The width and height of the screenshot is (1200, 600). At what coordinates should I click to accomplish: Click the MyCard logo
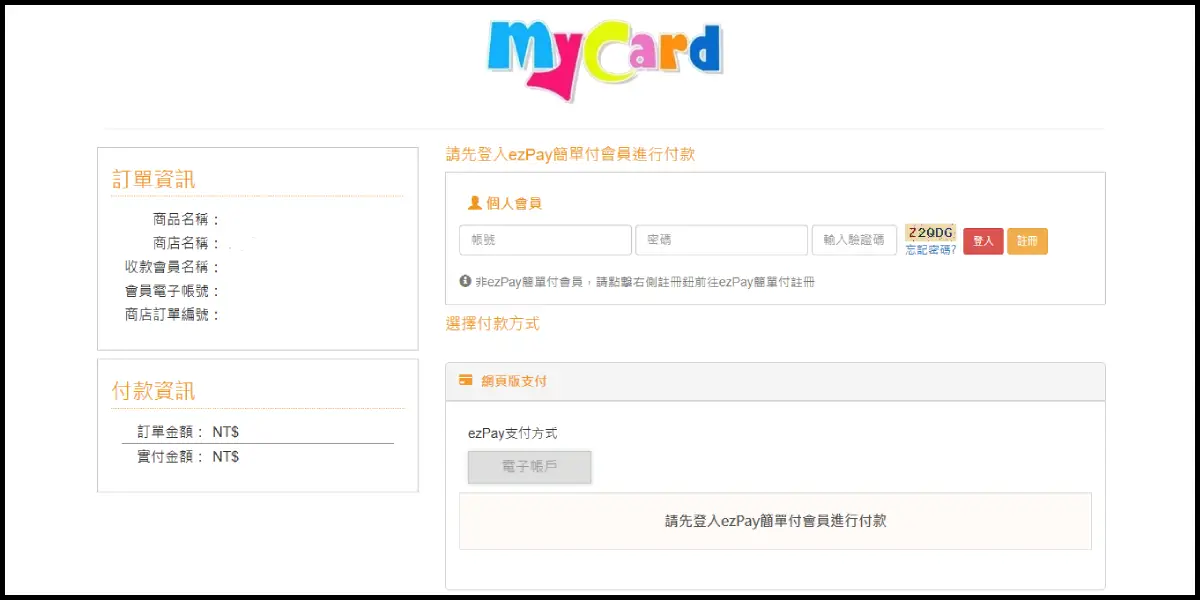(604, 58)
